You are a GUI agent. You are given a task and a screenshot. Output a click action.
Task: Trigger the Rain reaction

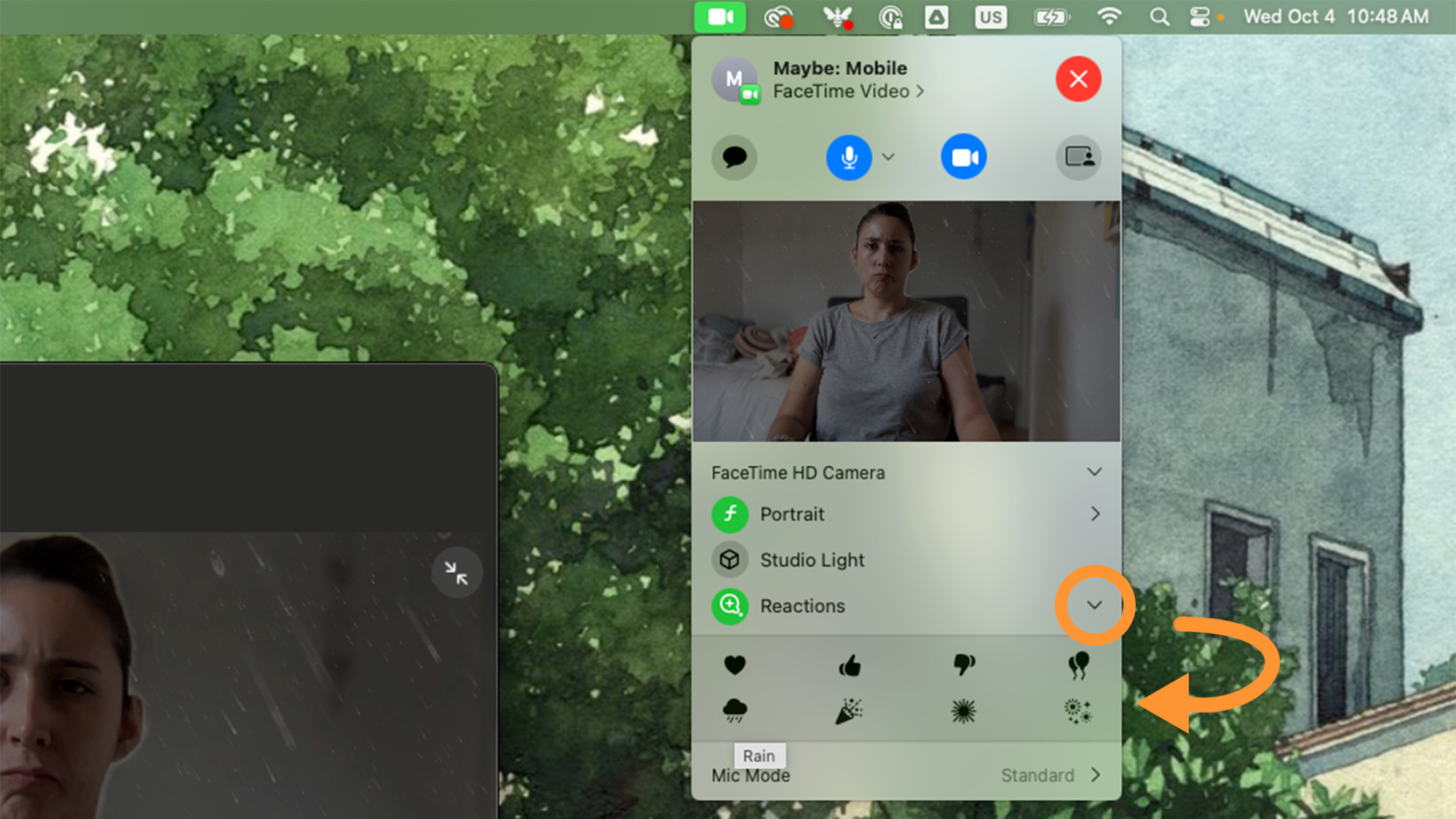[736, 710]
